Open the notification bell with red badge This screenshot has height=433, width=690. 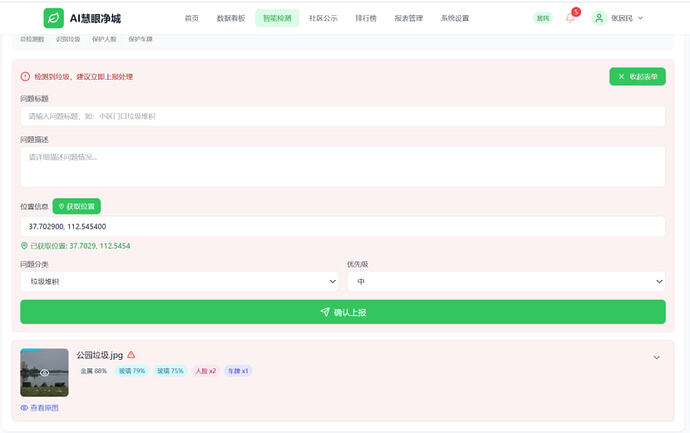(570, 18)
